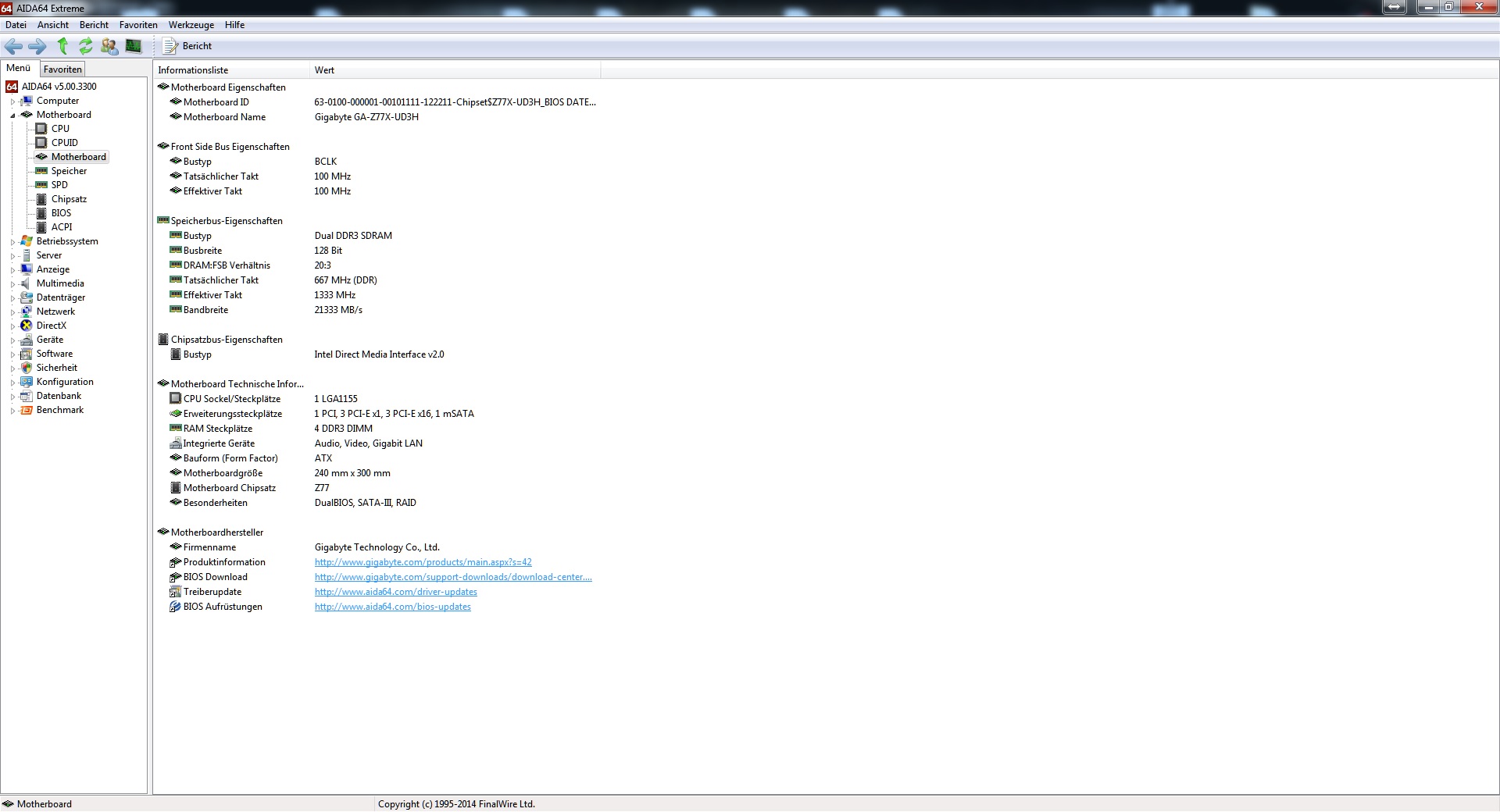The image size is (1500, 812).
Task: Open the Datei menu
Action: (x=16, y=25)
